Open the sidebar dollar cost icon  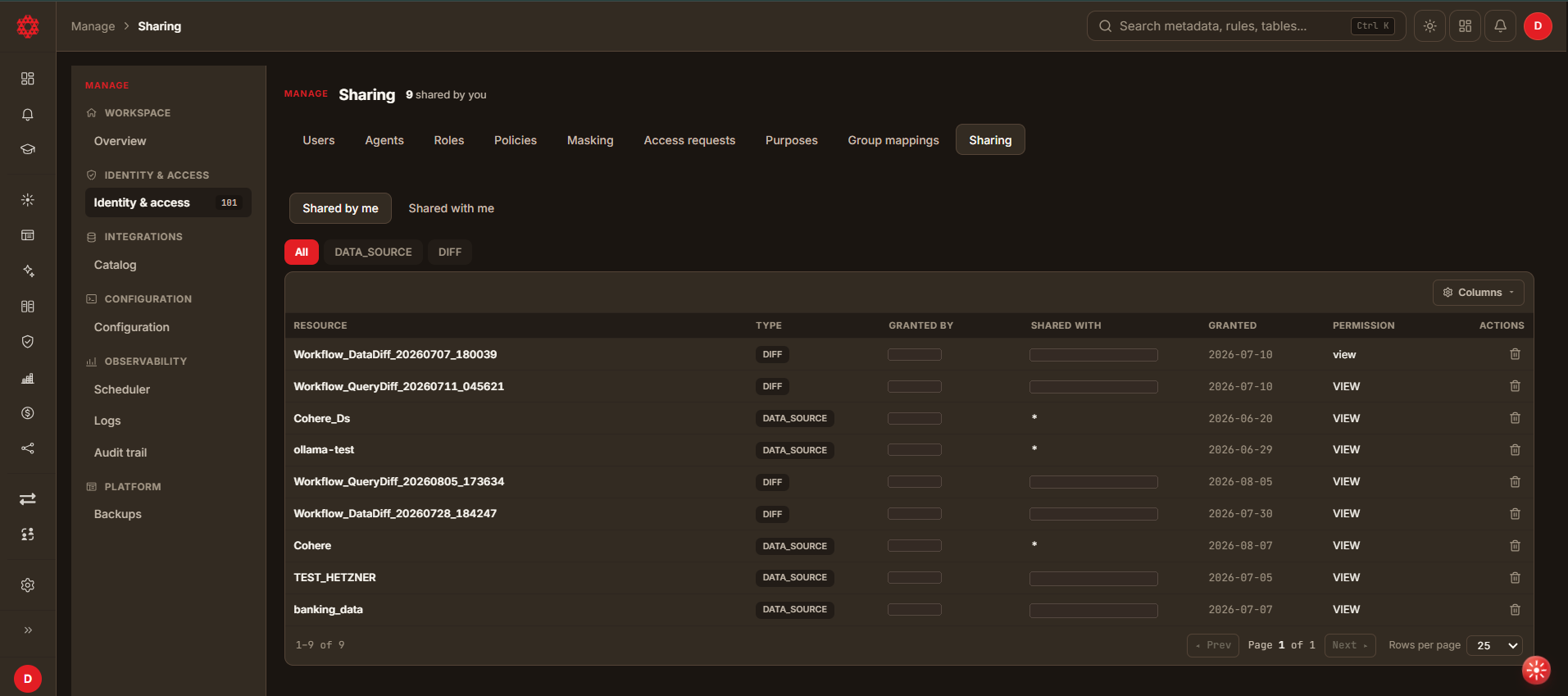(x=28, y=413)
